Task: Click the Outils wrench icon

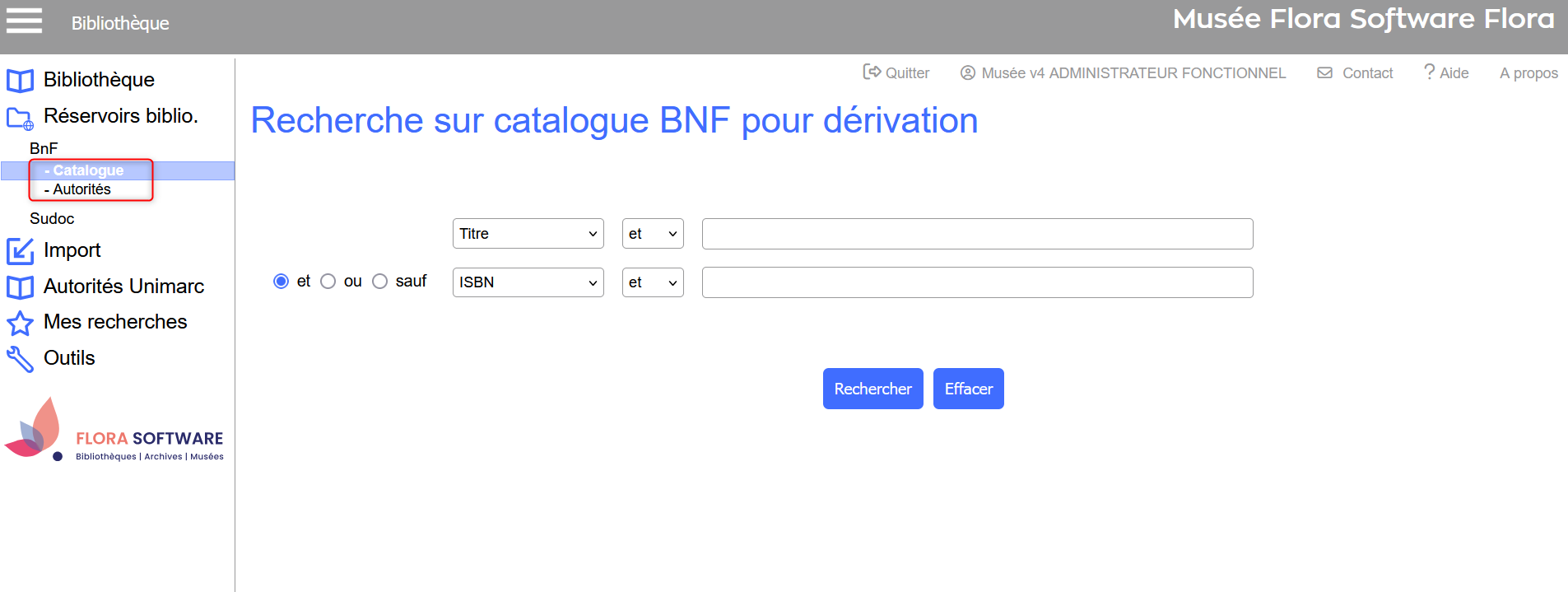Action: pos(20,359)
